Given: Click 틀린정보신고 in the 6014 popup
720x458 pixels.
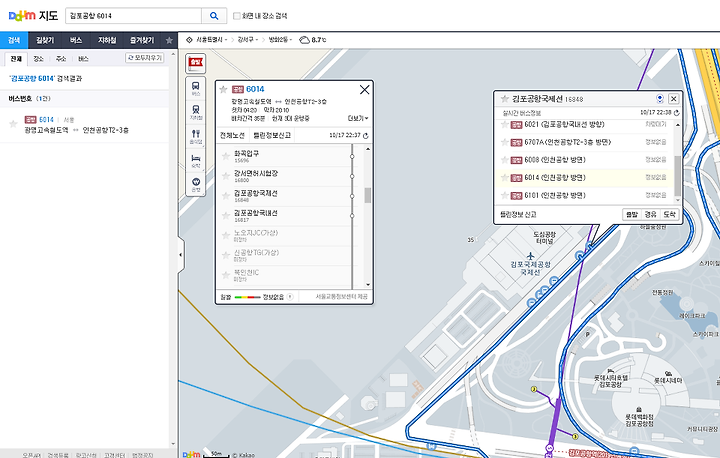Looking at the screenshot, I should (272, 136).
